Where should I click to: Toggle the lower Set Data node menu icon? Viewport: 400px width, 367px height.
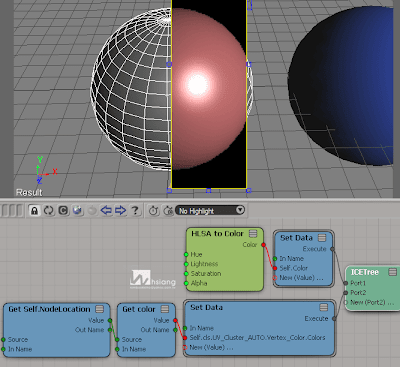324,307
